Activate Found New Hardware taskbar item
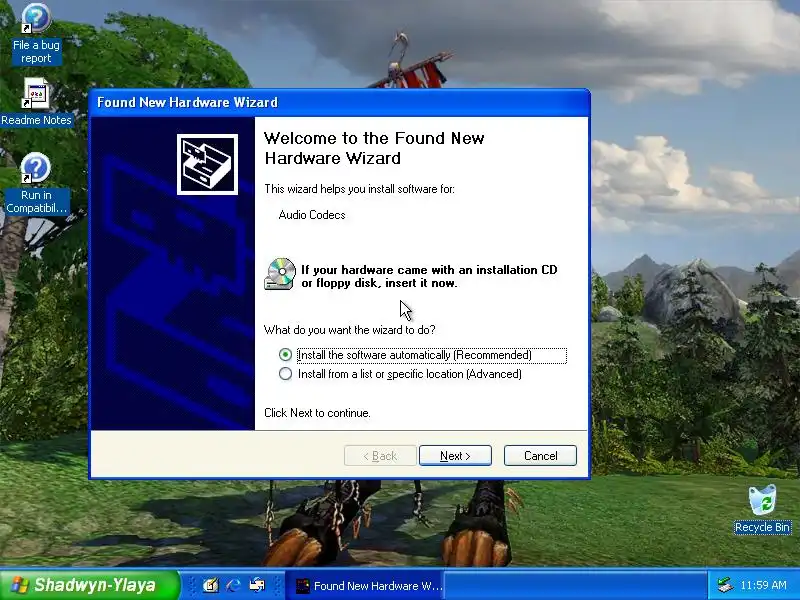Viewport: 800px width, 600px height. click(364, 586)
